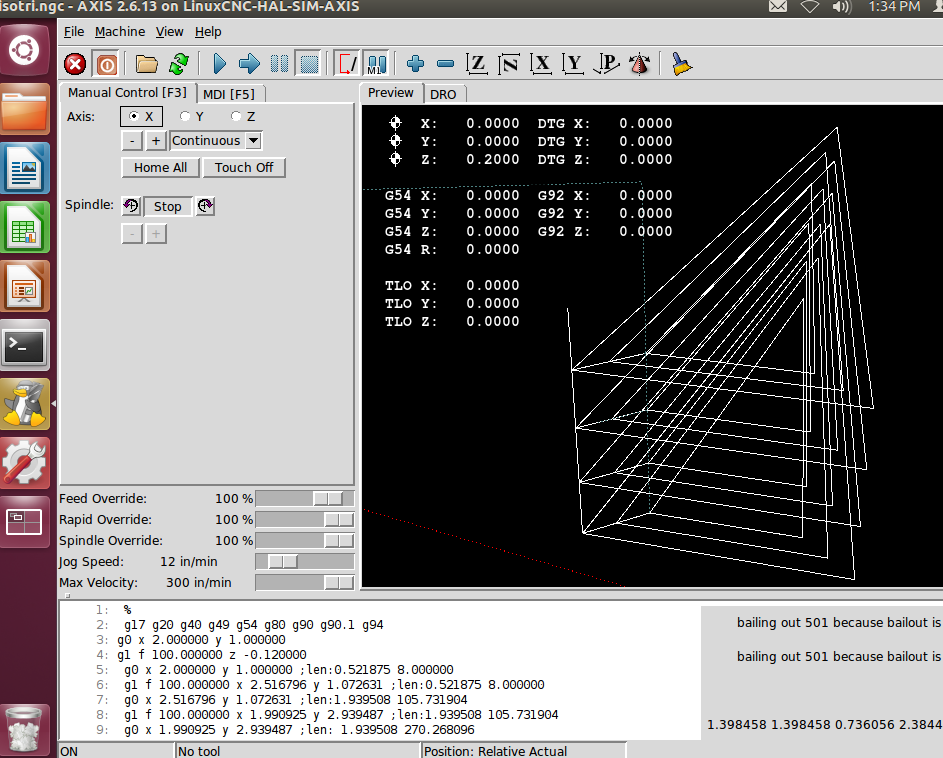The image size is (943, 758).
Task: Open a G-code file with folder icon
Action: 146,64
